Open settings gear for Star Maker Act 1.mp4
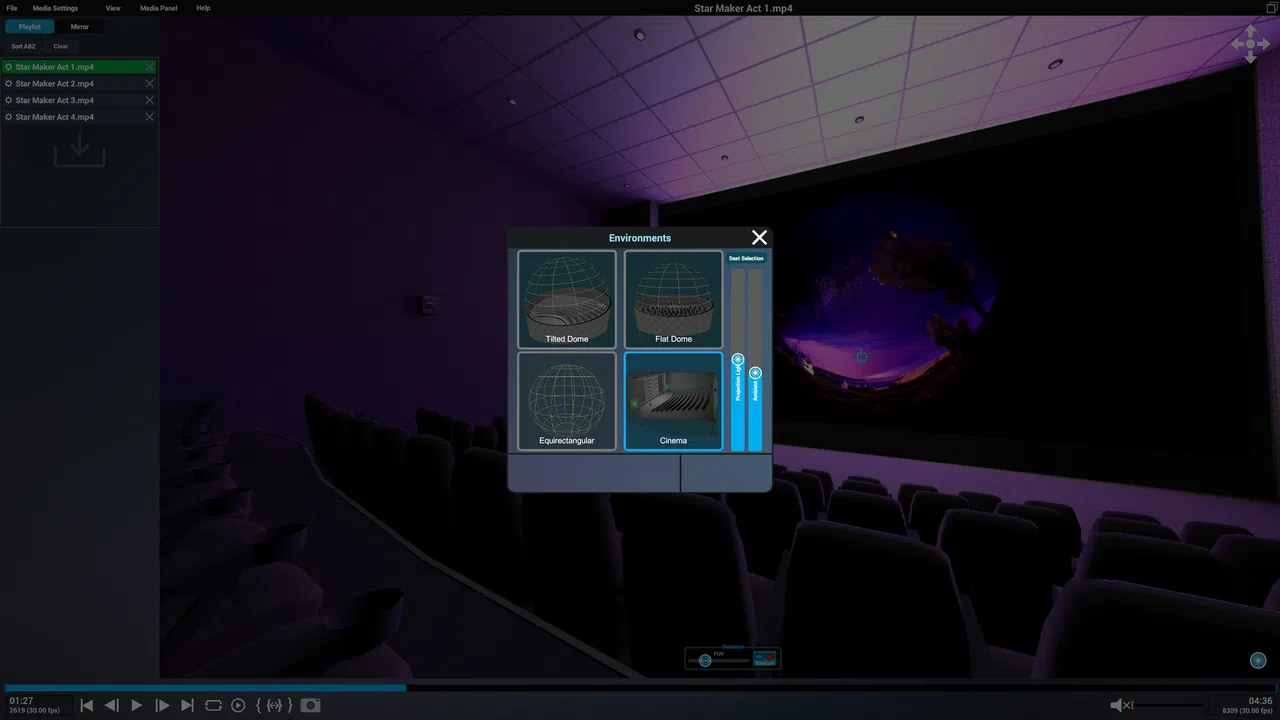This screenshot has height=720, width=1280. [x=9, y=67]
